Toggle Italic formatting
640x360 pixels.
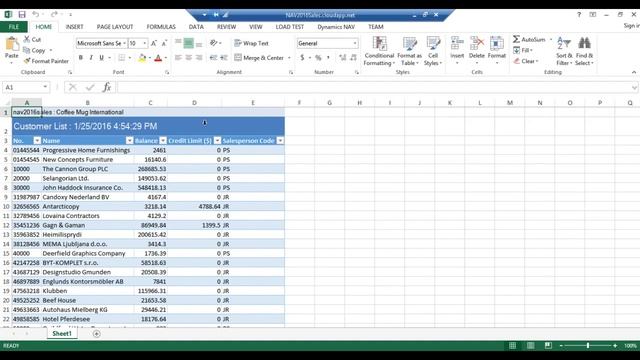click(x=91, y=58)
